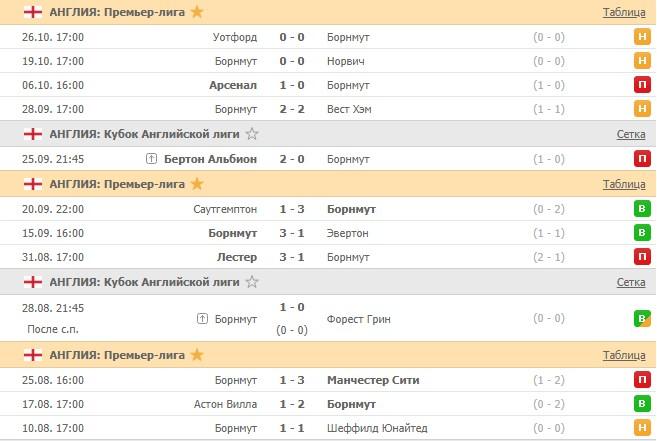
Task: Click the advancement arrow icon beside Бертон Альбион
Action: point(152,159)
